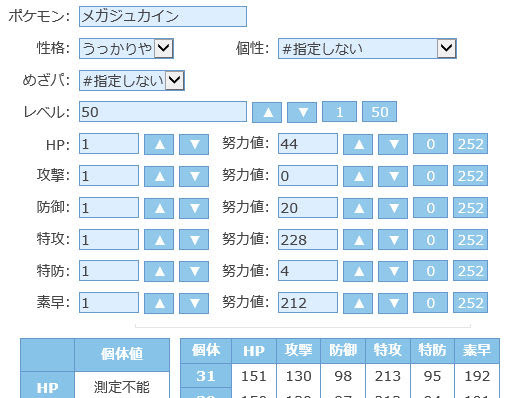Viewport: 512px width, 398px height.
Task: Lower the 素早 努力値 with down arrow
Action: coord(393,303)
